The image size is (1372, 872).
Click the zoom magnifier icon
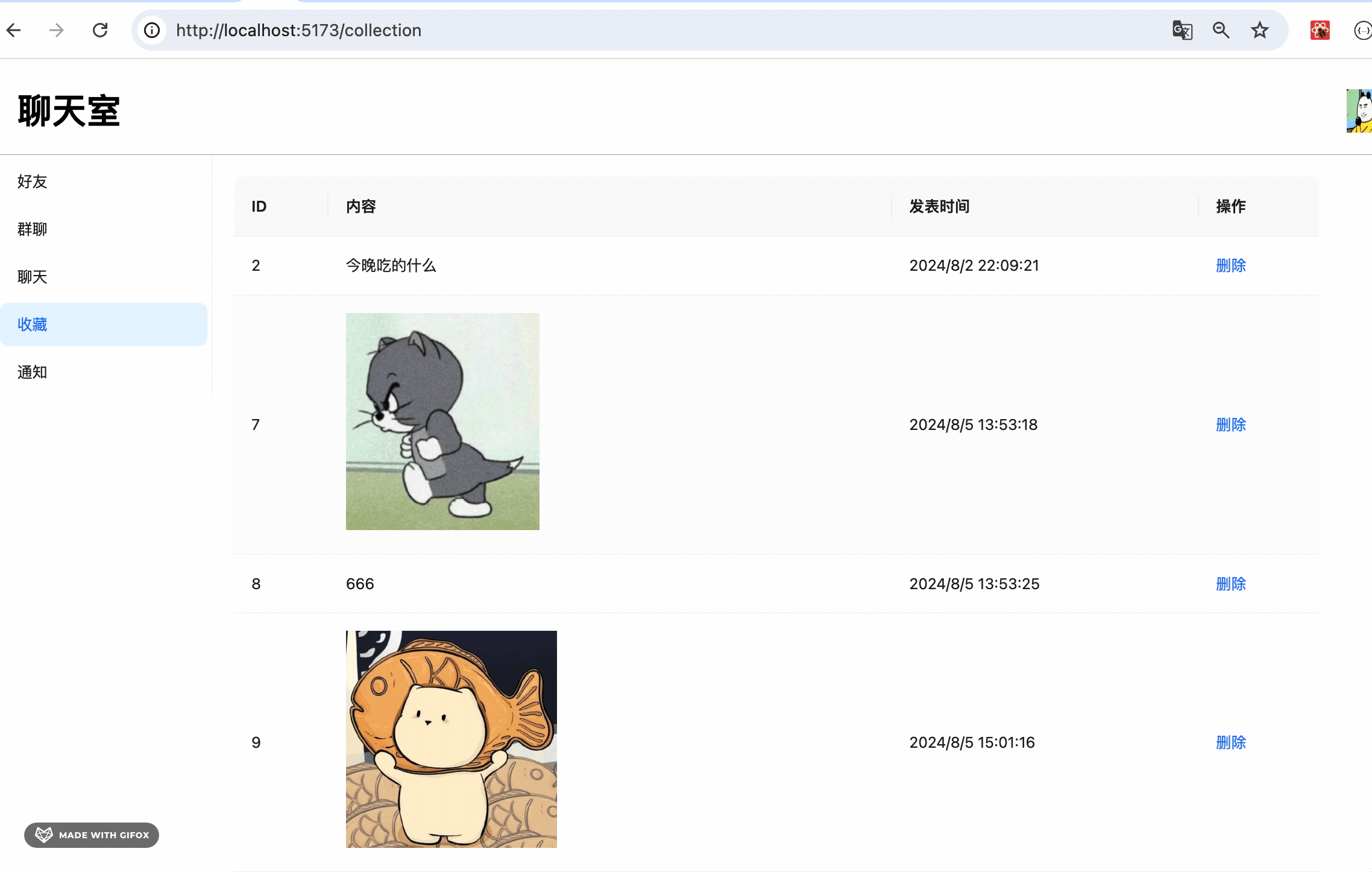(x=1221, y=30)
